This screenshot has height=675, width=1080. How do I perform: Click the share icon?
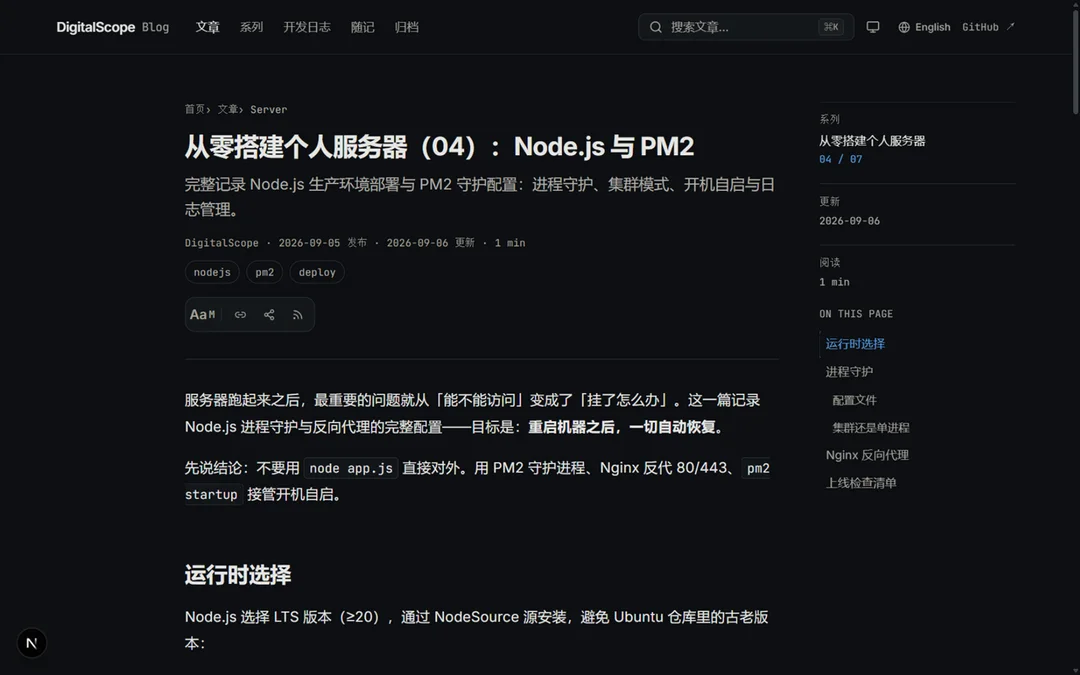[269, 315]
